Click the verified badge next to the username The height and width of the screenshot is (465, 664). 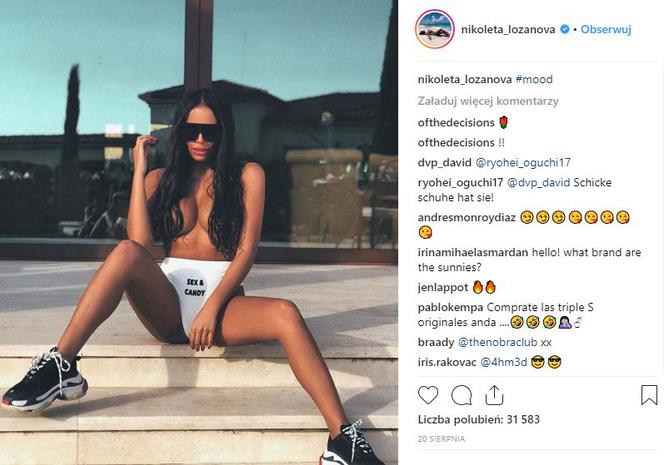click(564, 29)
